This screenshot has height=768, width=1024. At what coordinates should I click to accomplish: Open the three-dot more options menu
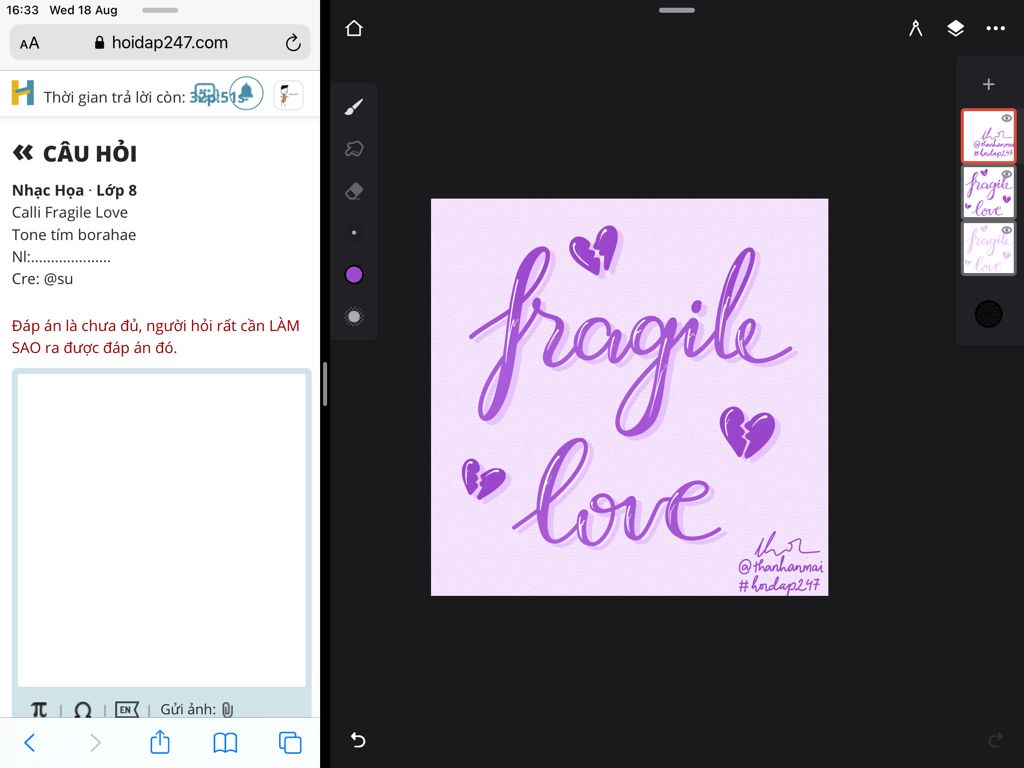click(x=995, y=29)
